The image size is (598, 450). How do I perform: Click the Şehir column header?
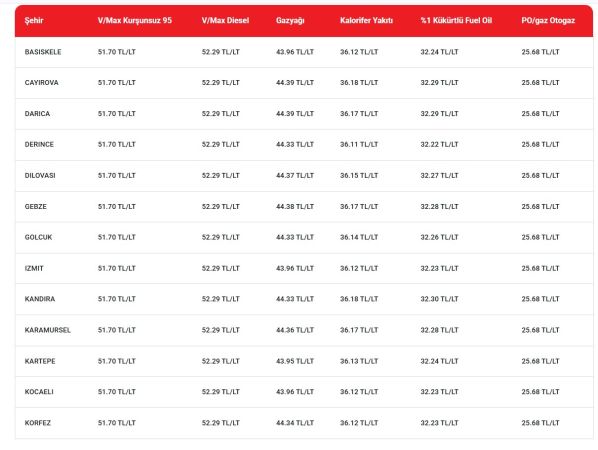[34, 21]
